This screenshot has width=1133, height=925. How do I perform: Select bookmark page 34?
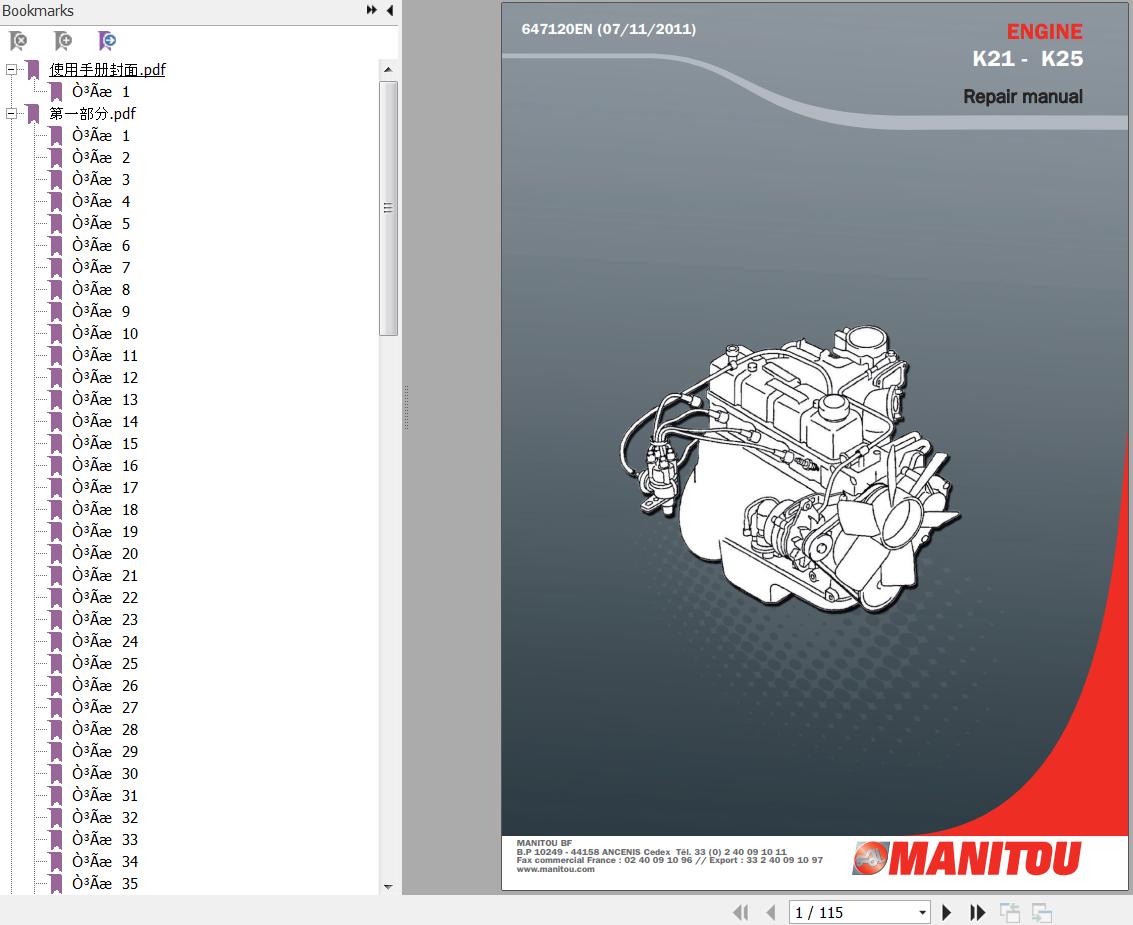point(105,861)
